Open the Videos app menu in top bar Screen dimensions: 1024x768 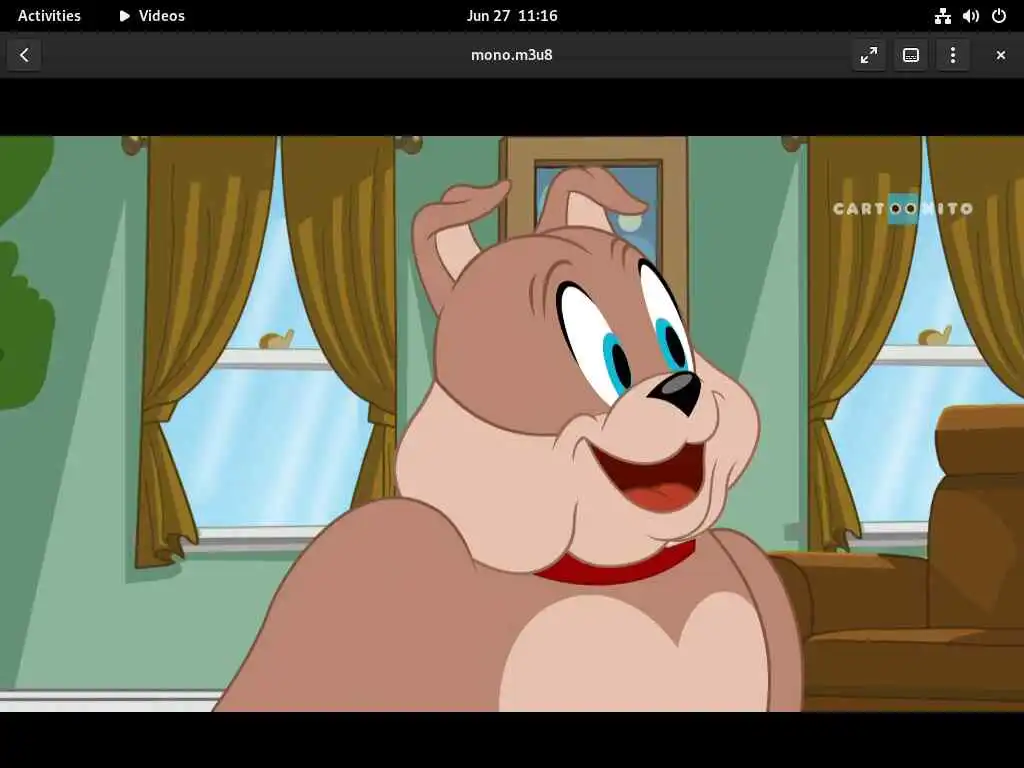[152, 16]
